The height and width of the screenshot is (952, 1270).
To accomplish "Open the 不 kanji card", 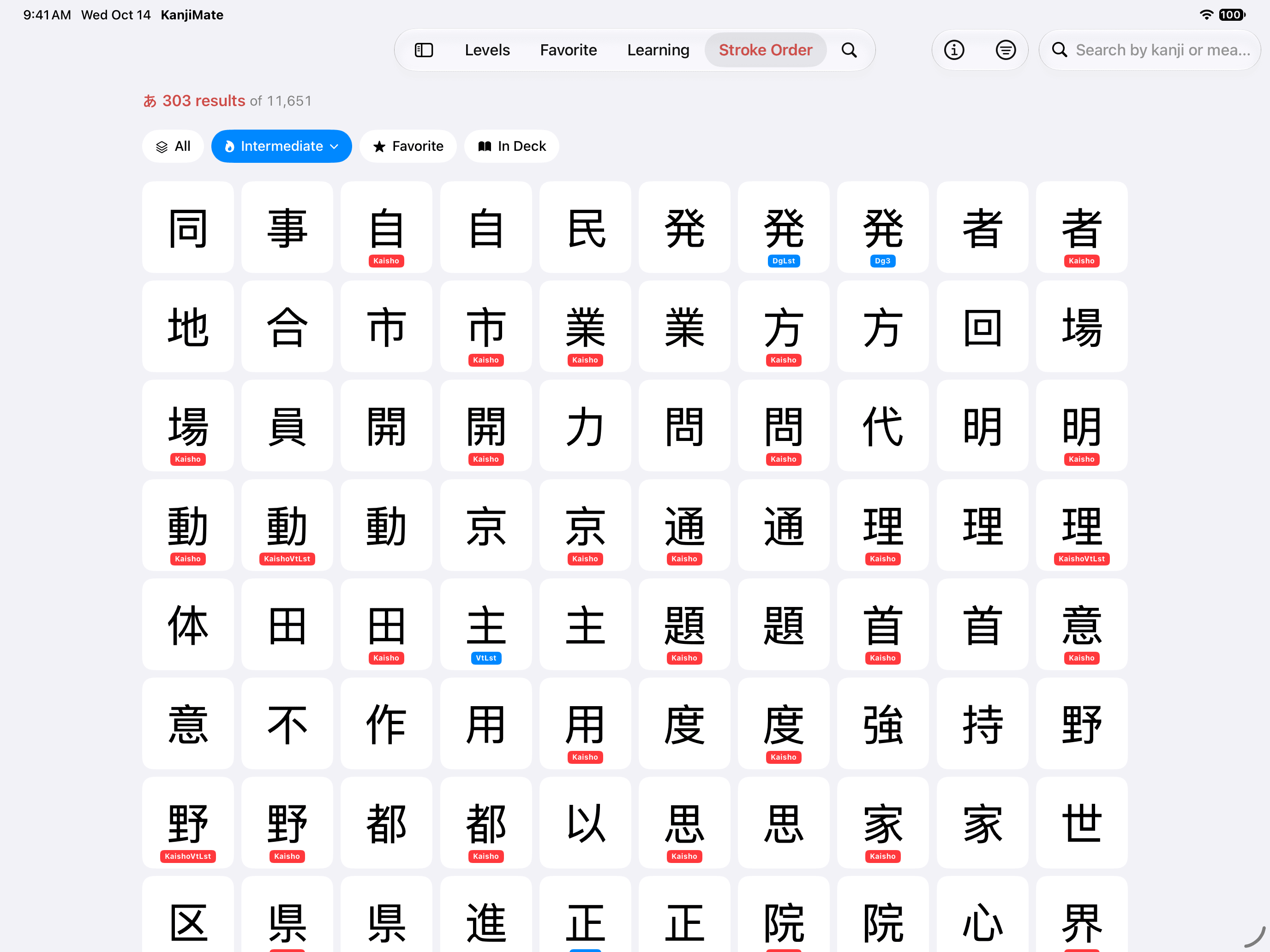I will [x=287, y=724].
